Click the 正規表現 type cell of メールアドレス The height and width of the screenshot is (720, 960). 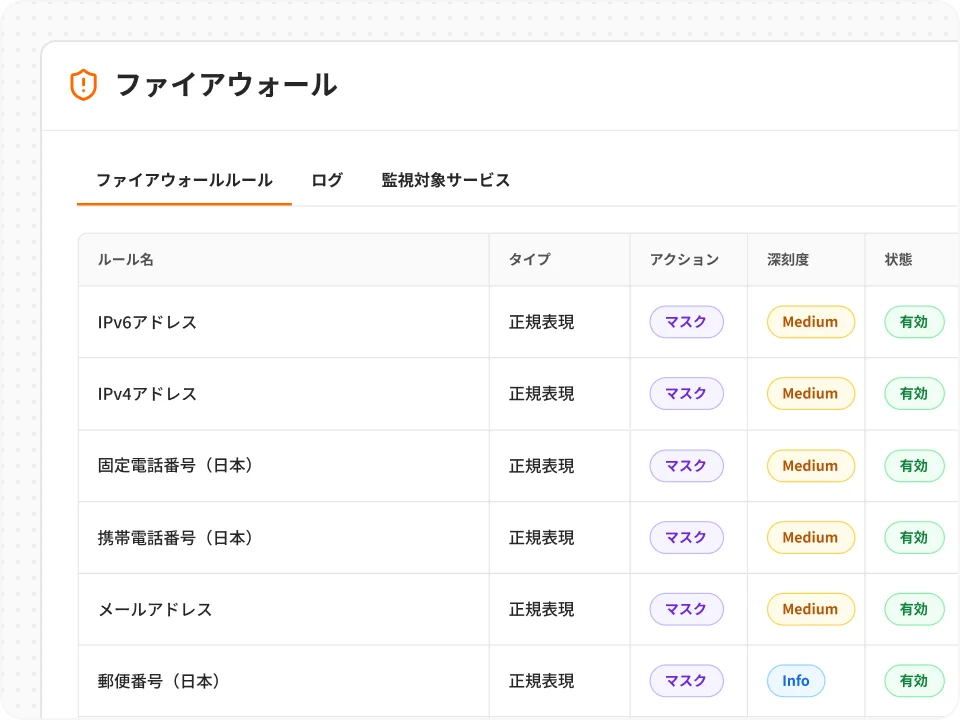coord(541,609)
